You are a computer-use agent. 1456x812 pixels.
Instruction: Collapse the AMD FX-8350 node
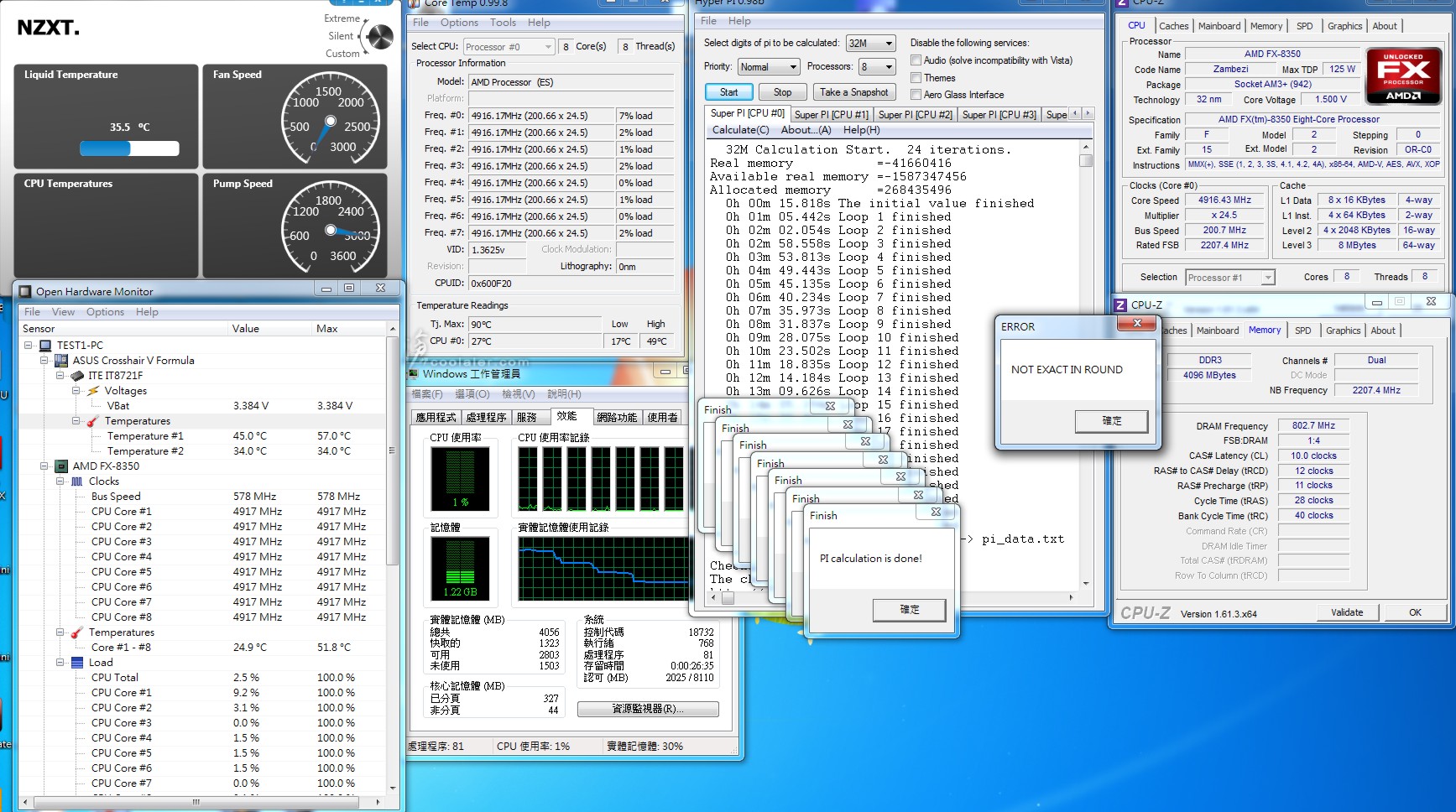point(44,466)
